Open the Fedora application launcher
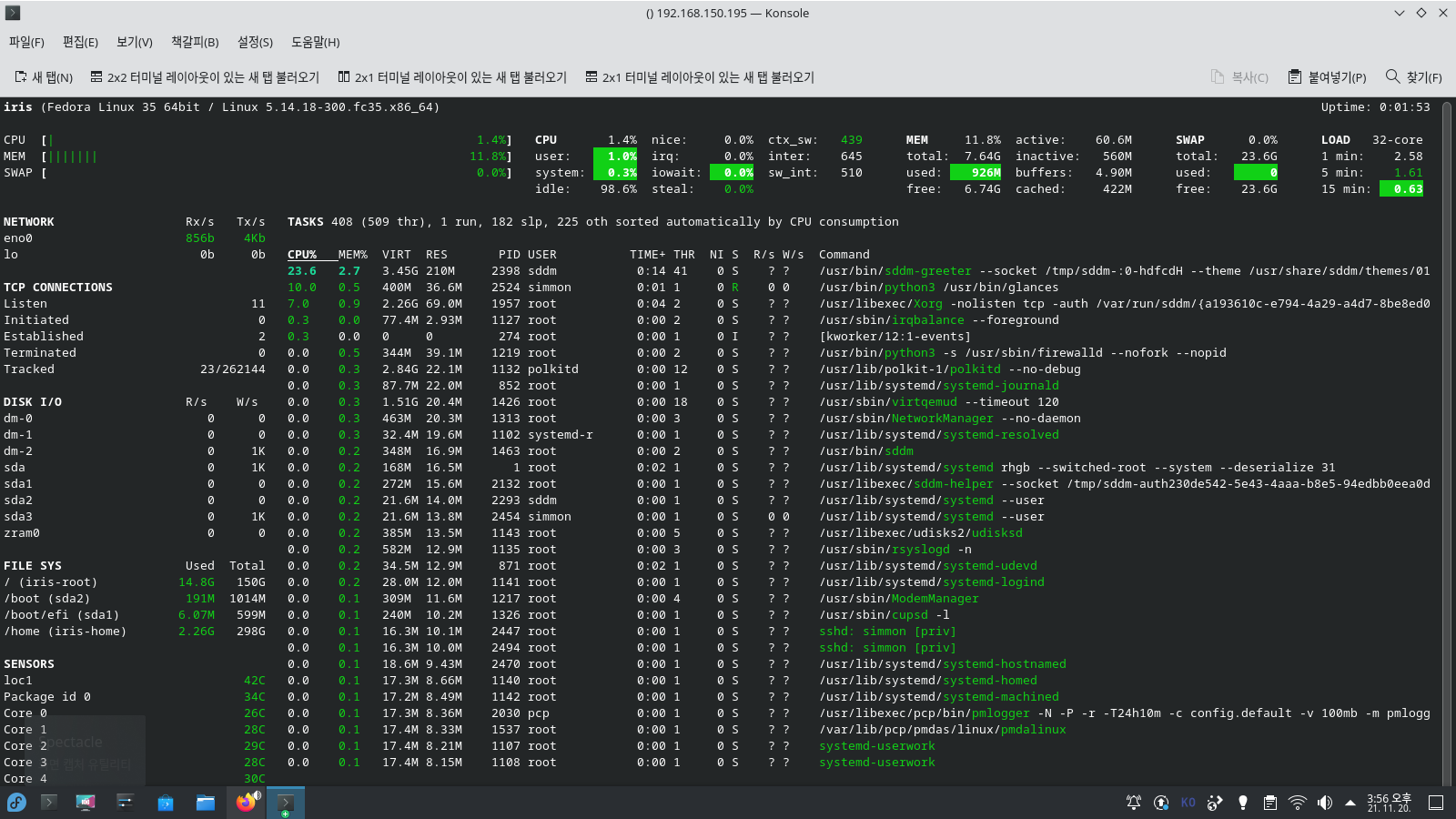The height and width of the screenshot is (819, 1456). click(x=16, y=803)
